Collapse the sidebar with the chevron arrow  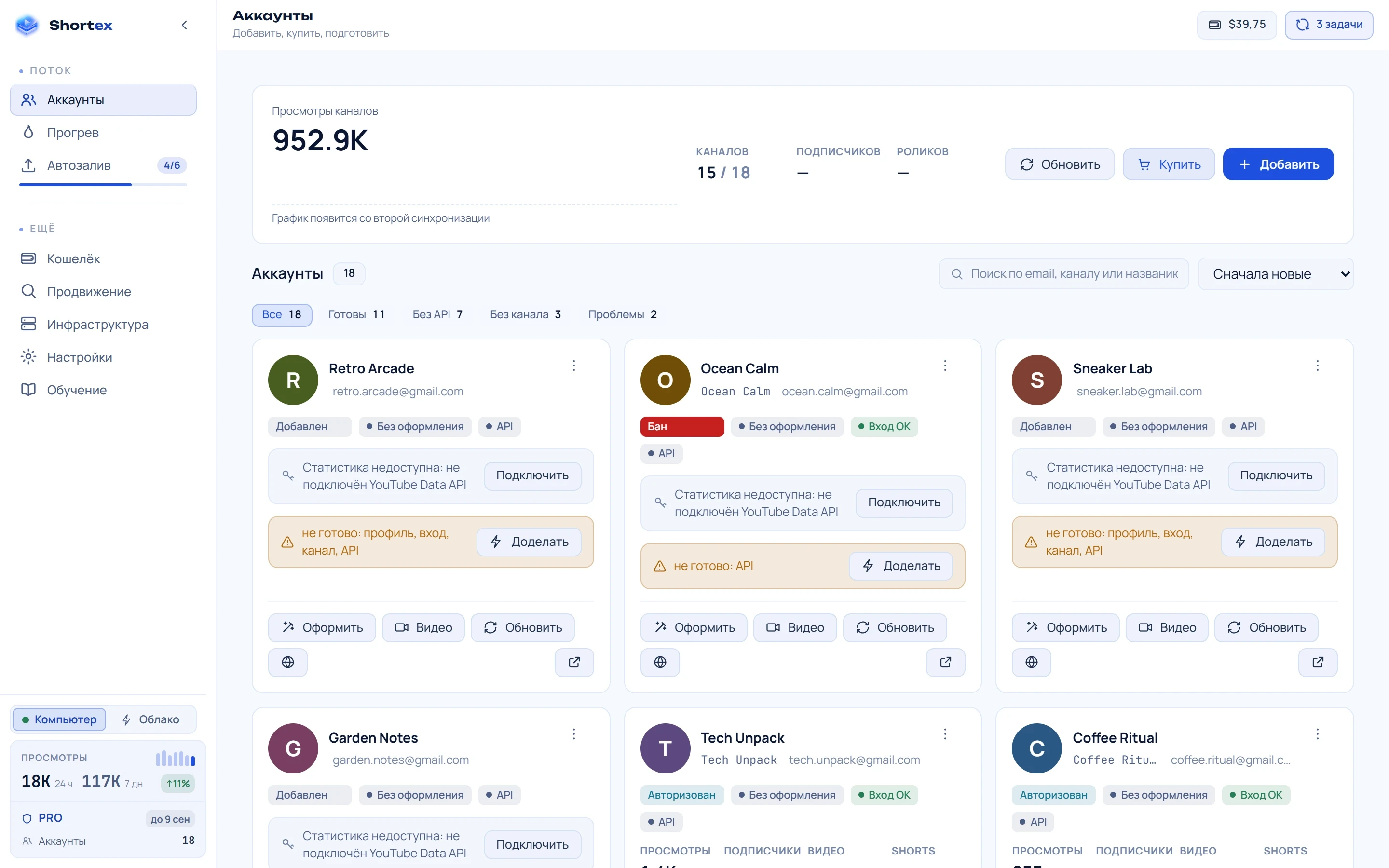click(x=184, y=25)
